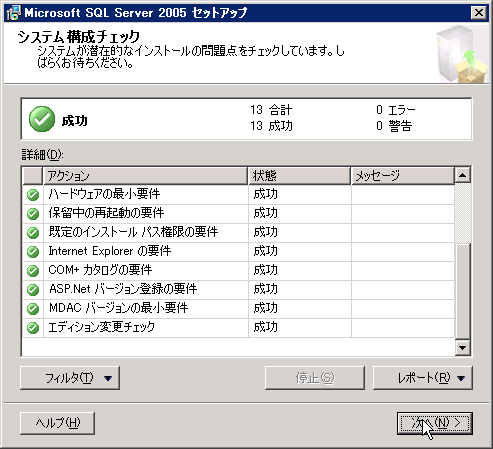493x449 pixels.
Task: Click the check icon beside Internet Explorer の要件
Action: point(33,252)
